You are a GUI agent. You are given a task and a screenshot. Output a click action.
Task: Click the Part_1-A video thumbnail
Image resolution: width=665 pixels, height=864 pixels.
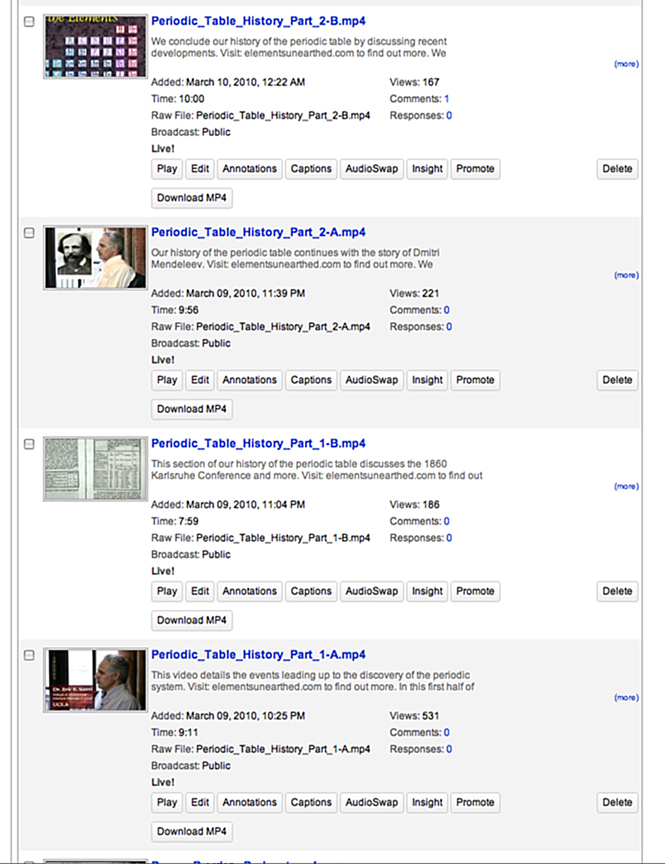point(95,680)
